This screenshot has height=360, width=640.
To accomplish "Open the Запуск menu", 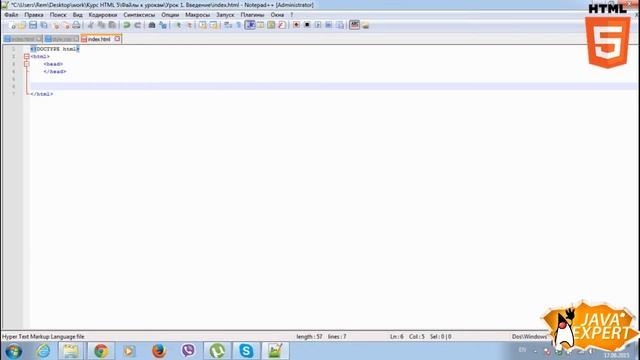I will point(225,15).
